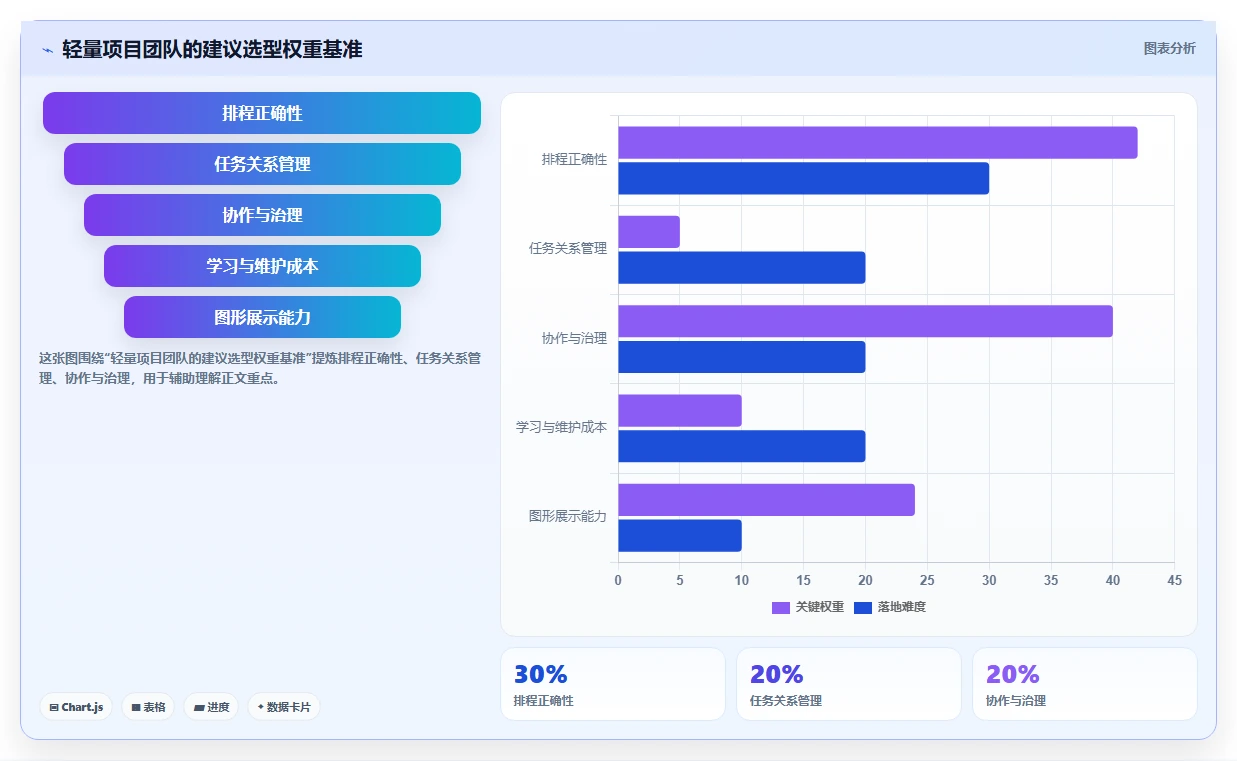Click the 图形展示能力 chart axis label
The image size is (1237, 761).
coord(568,517)
